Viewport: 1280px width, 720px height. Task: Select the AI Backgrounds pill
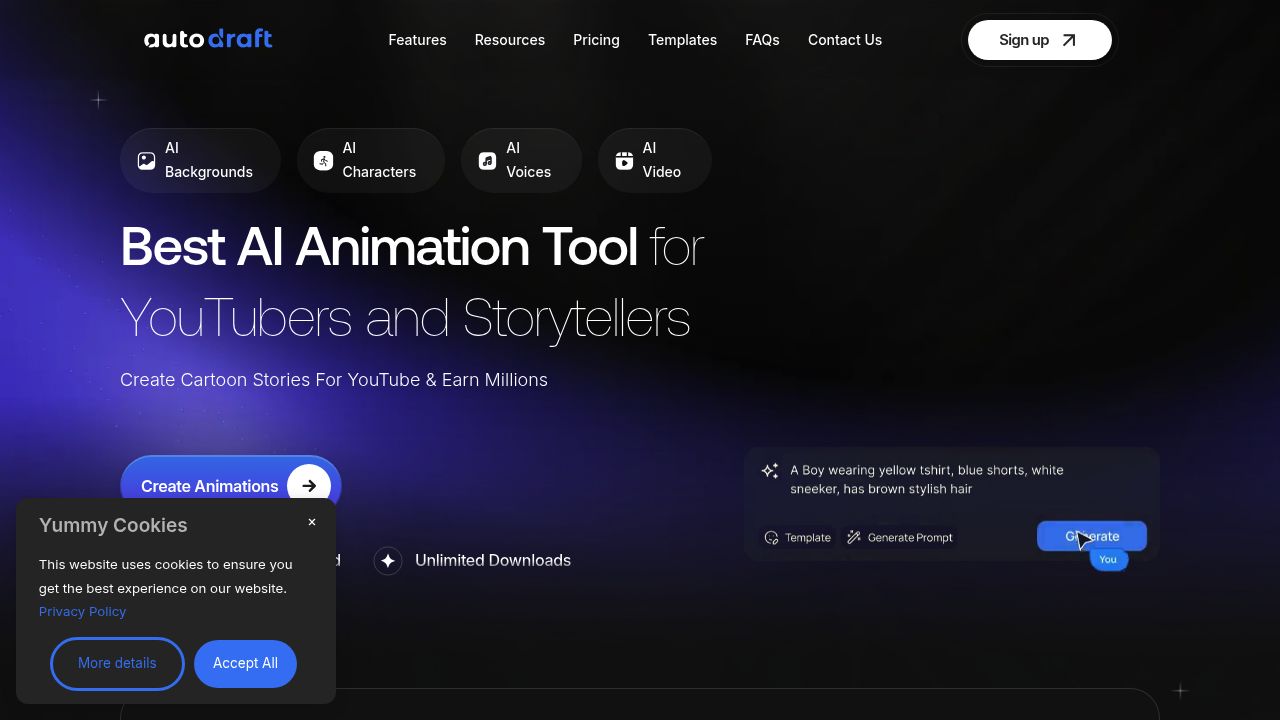point(200,160)
